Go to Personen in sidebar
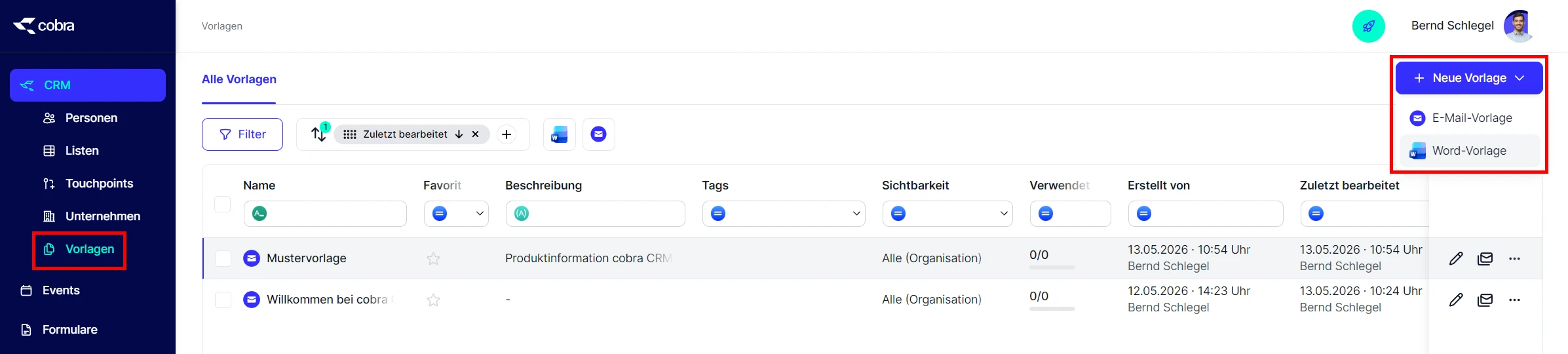This screenshot has height=354, width=1568. click(x=91, y=118)
